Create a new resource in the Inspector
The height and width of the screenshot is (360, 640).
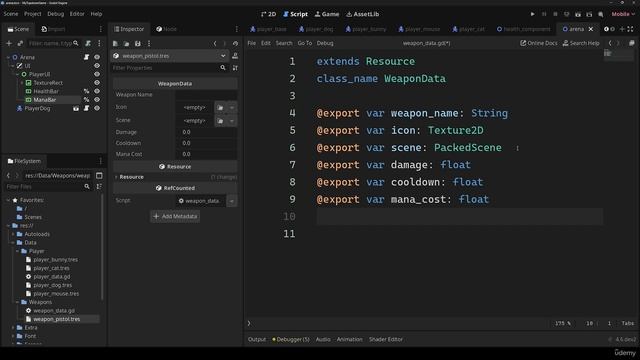(x=116, y=43)
